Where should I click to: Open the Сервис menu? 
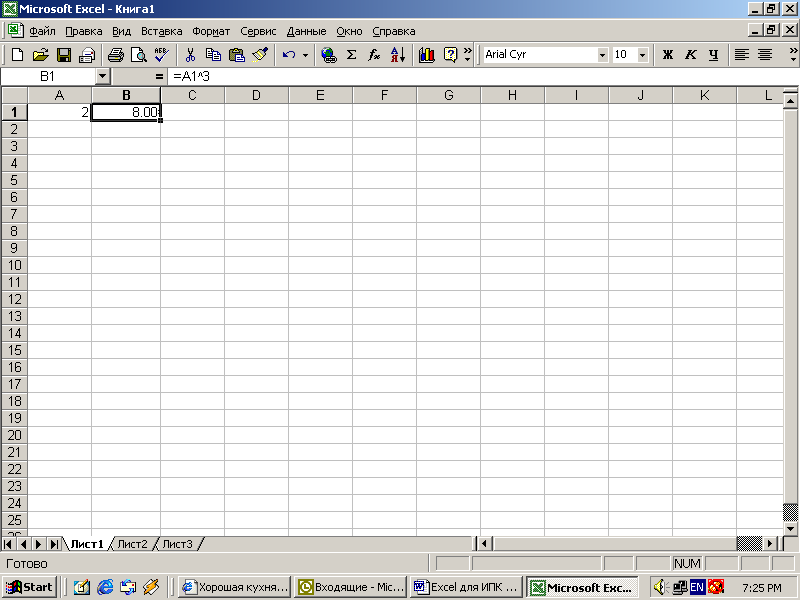point(258,31)
